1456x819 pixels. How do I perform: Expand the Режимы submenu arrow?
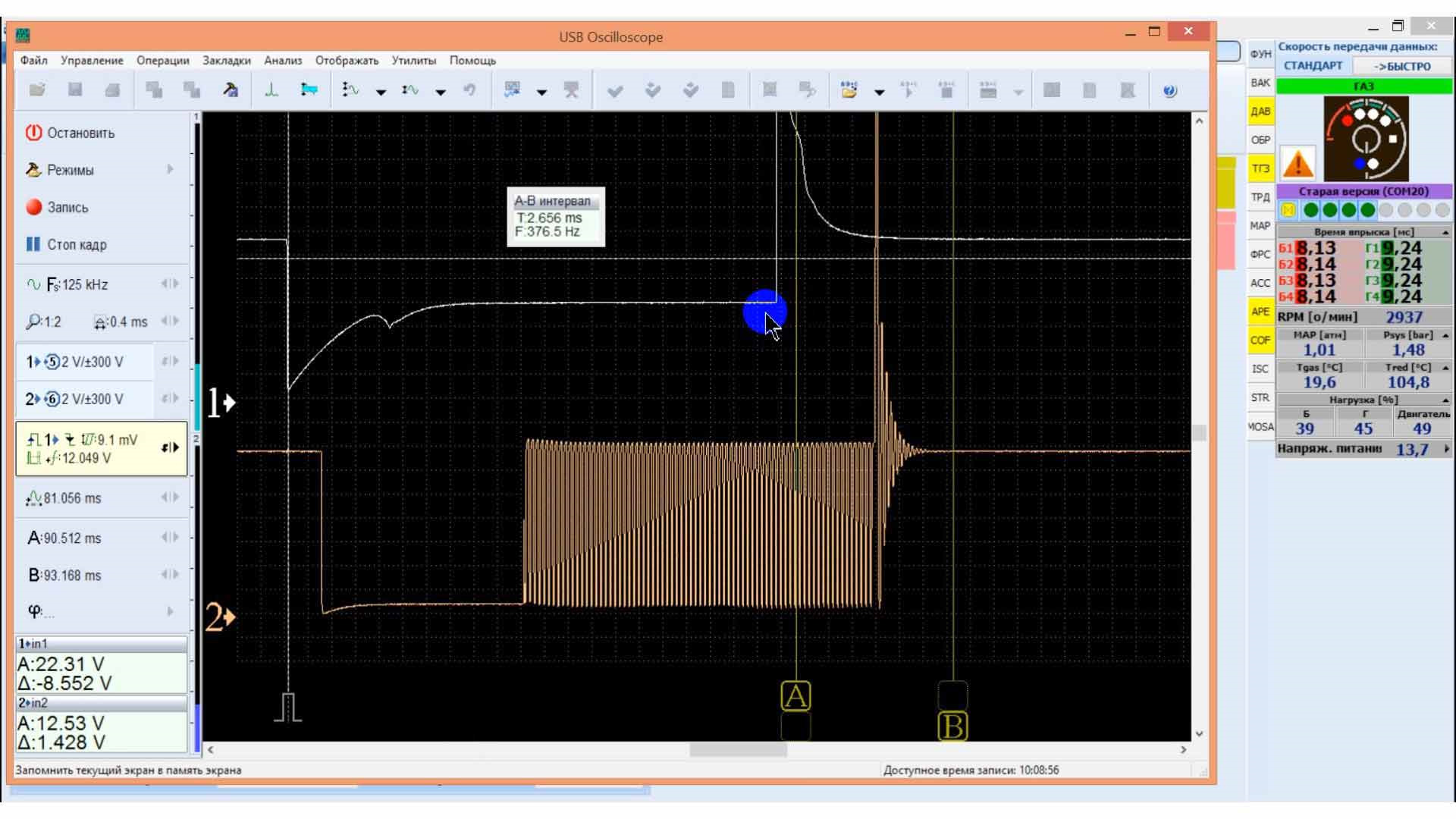tap(170, 170)
